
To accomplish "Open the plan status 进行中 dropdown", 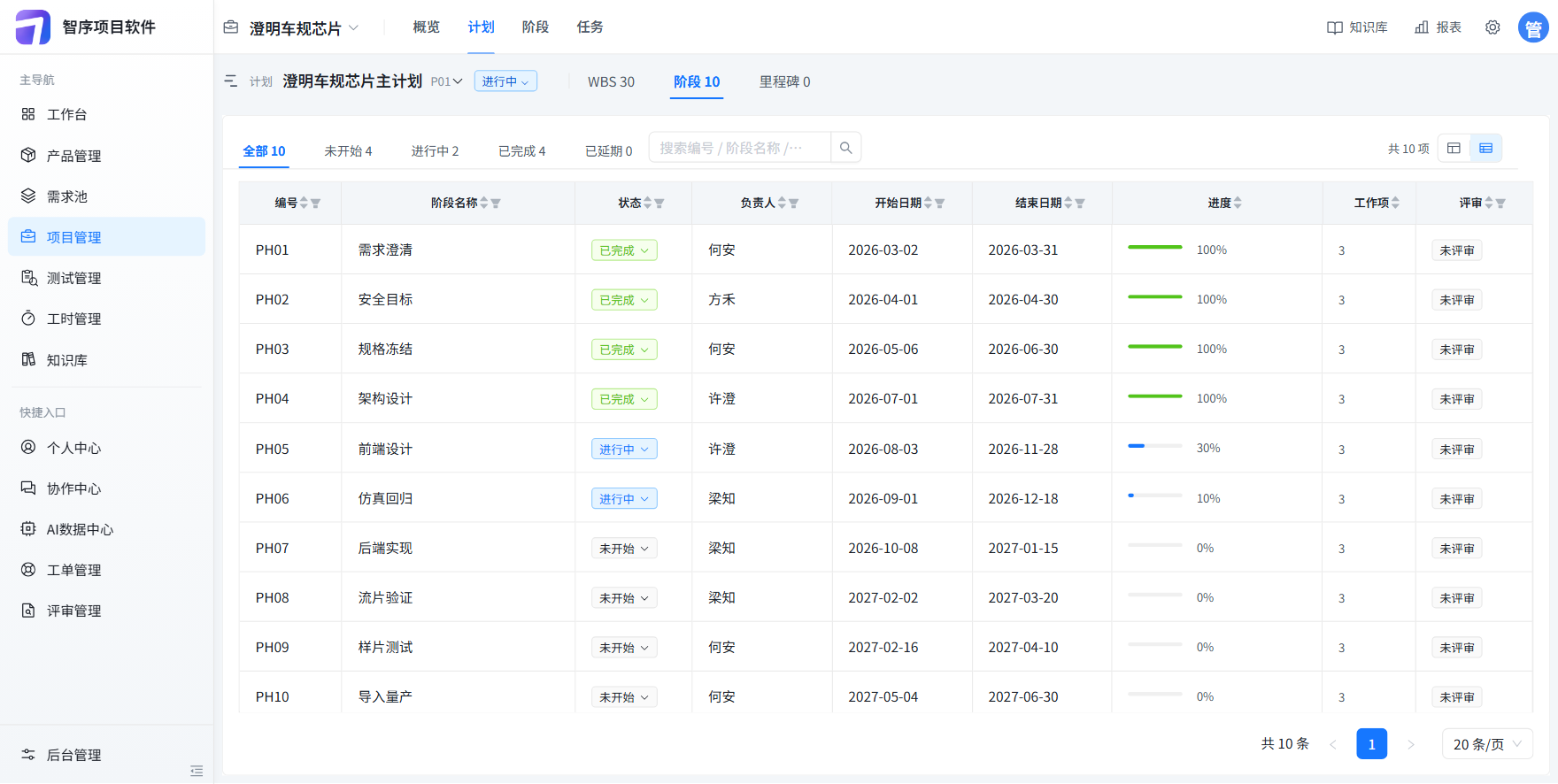I will (x=505, y=81).
